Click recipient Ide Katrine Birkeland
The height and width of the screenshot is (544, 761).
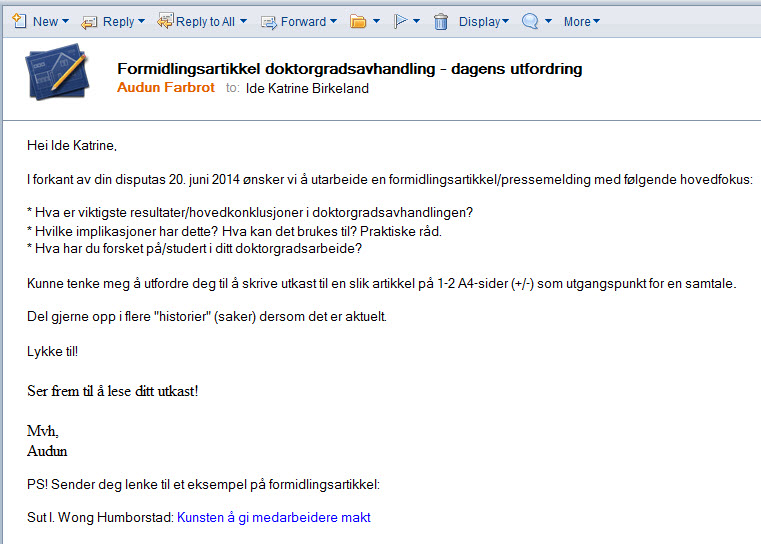307,88
